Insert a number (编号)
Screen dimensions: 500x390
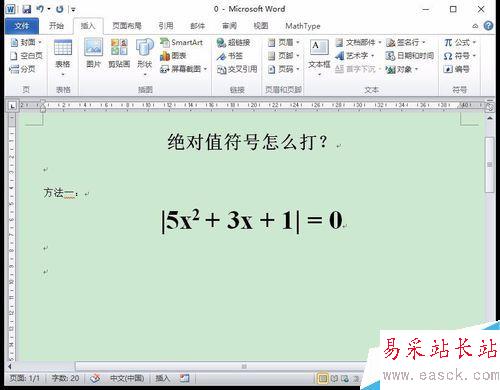(x=457, y=69)
